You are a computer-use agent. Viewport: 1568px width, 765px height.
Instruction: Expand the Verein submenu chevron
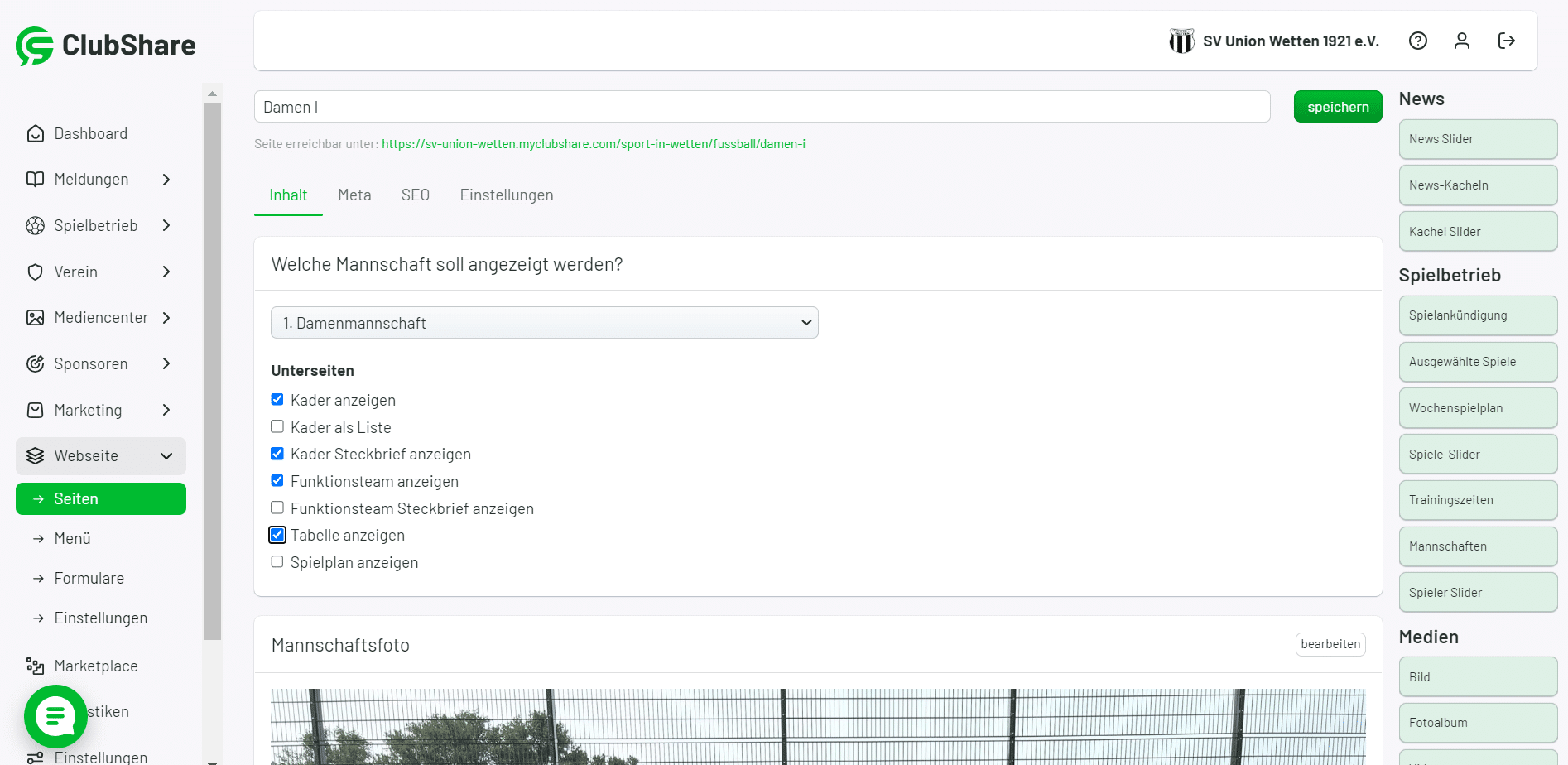coord(166,272)
